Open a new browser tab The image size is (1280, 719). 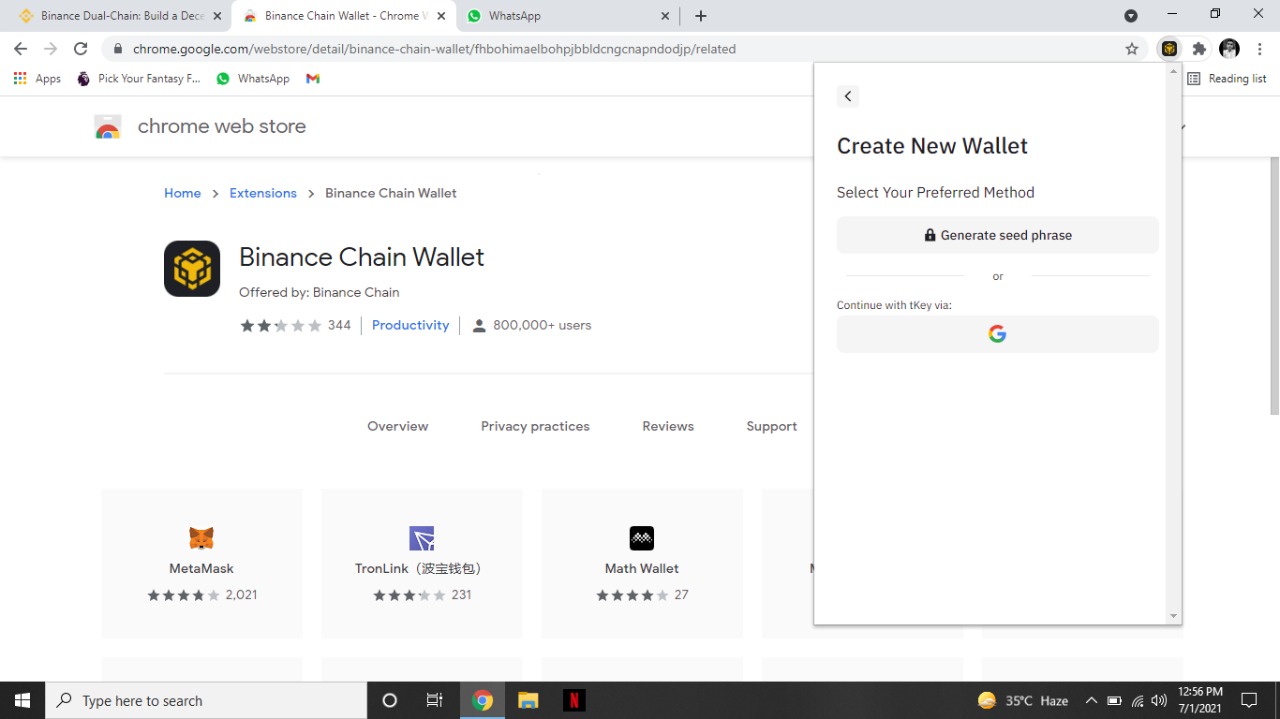tap(701, 16)
